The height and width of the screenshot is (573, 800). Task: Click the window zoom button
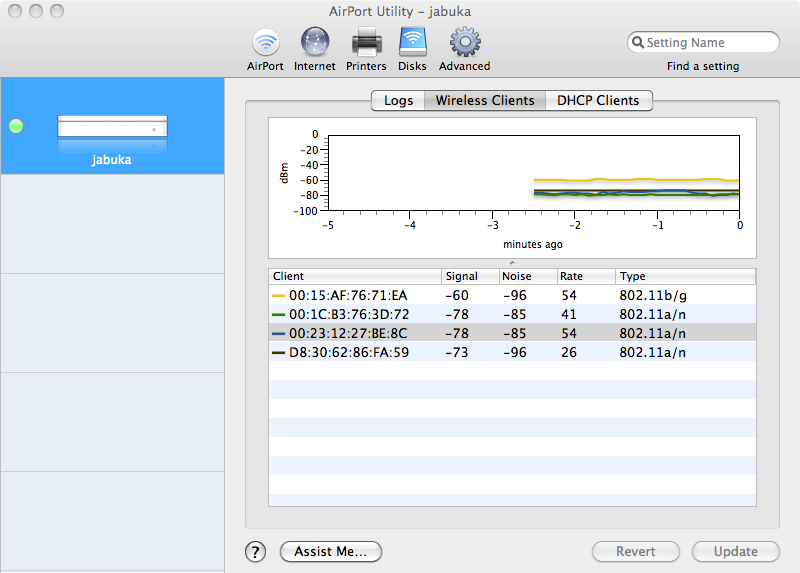[57, 11]
